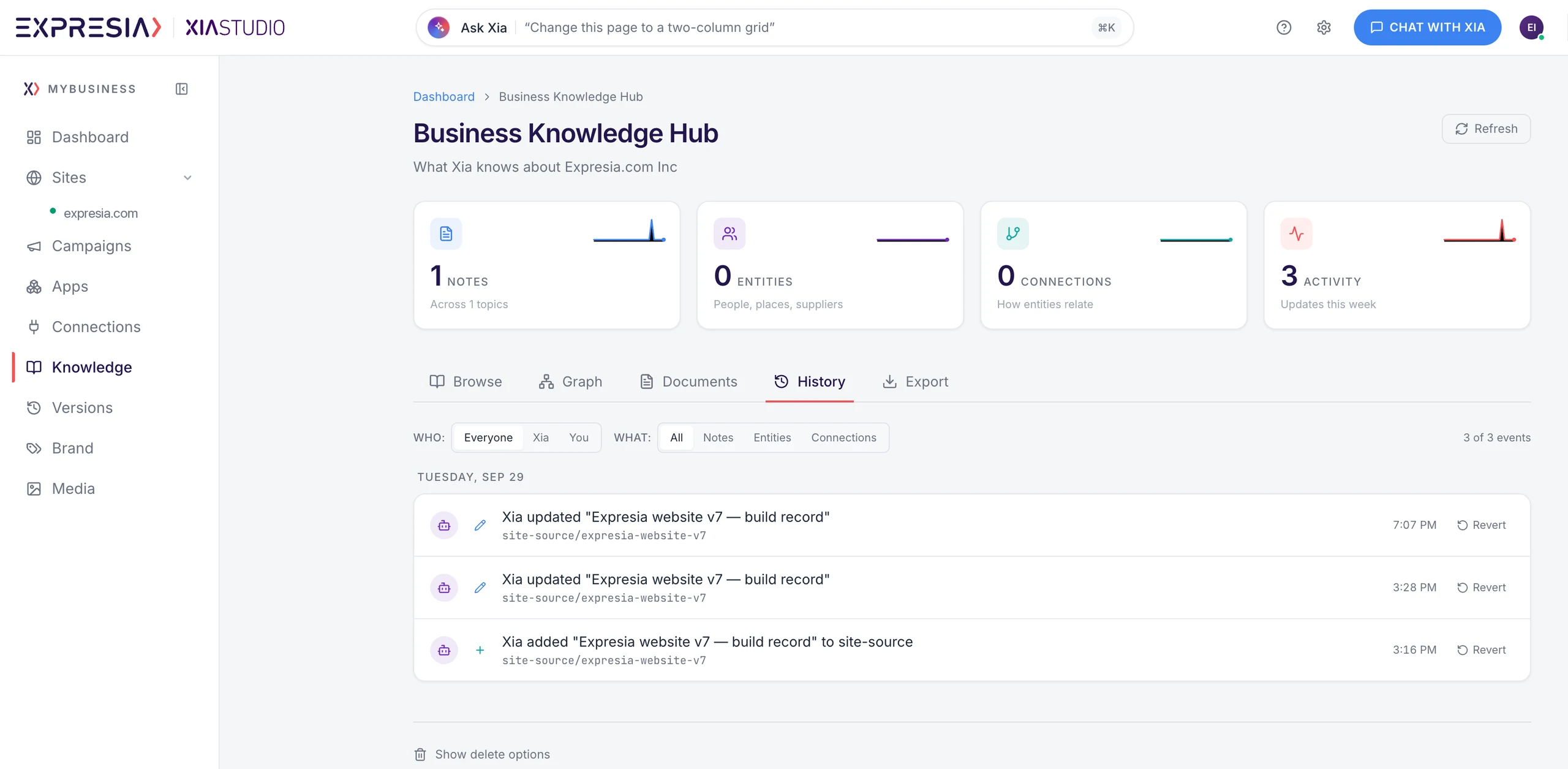Collapse the sidebar panel icon
Viewport: 1568px width, 769px height.
(x=181, y=89)
